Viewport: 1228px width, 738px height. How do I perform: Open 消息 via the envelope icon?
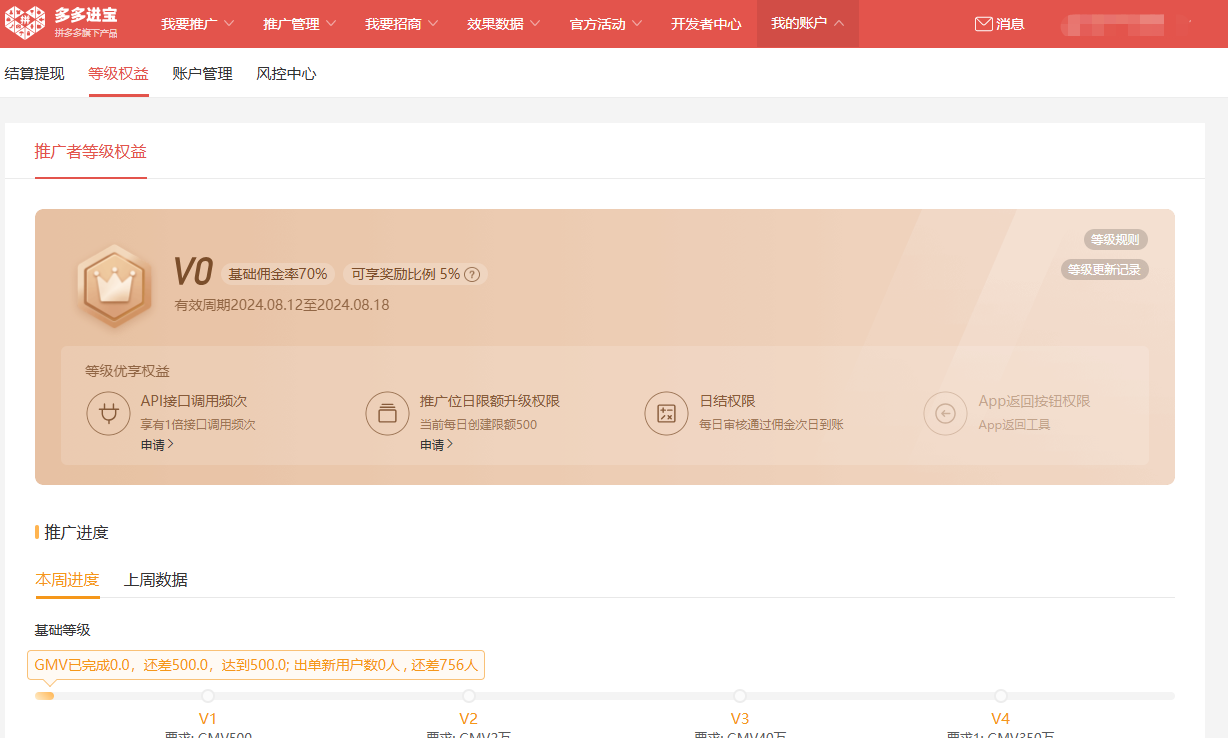point(983,24)
